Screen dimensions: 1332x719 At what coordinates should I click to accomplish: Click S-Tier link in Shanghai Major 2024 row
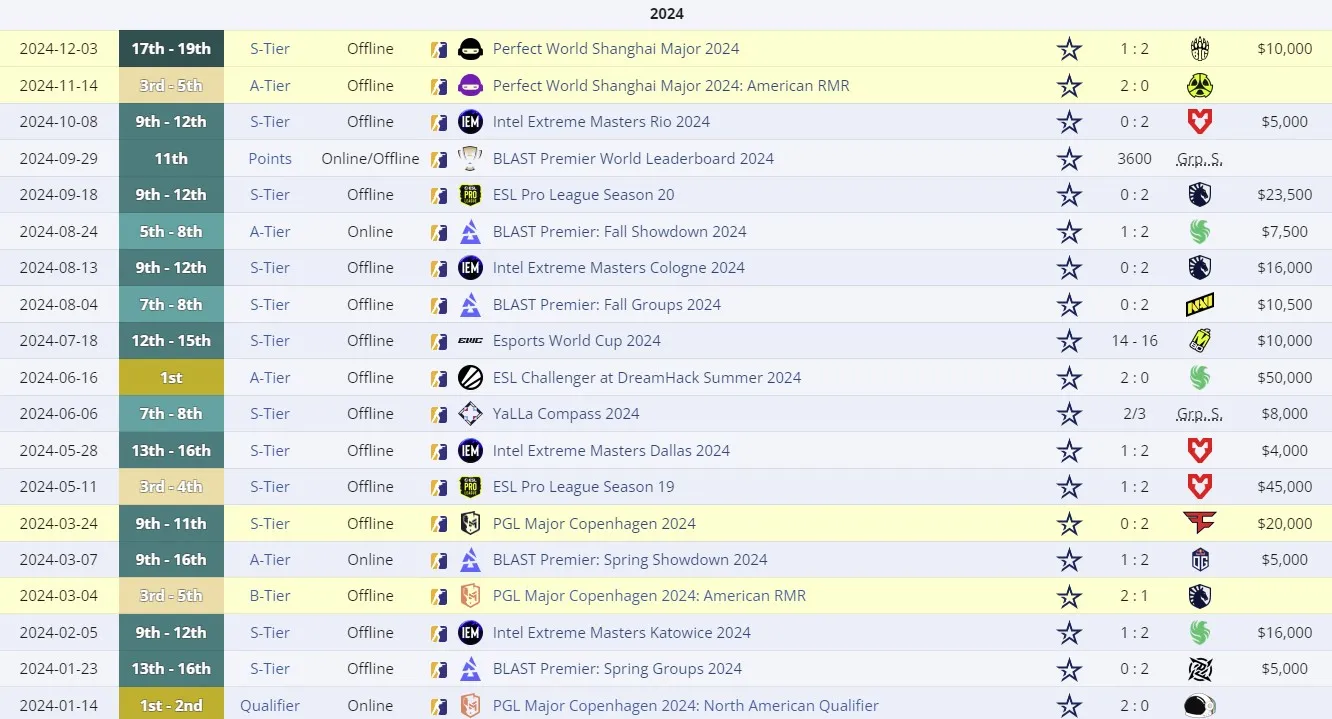270,49
